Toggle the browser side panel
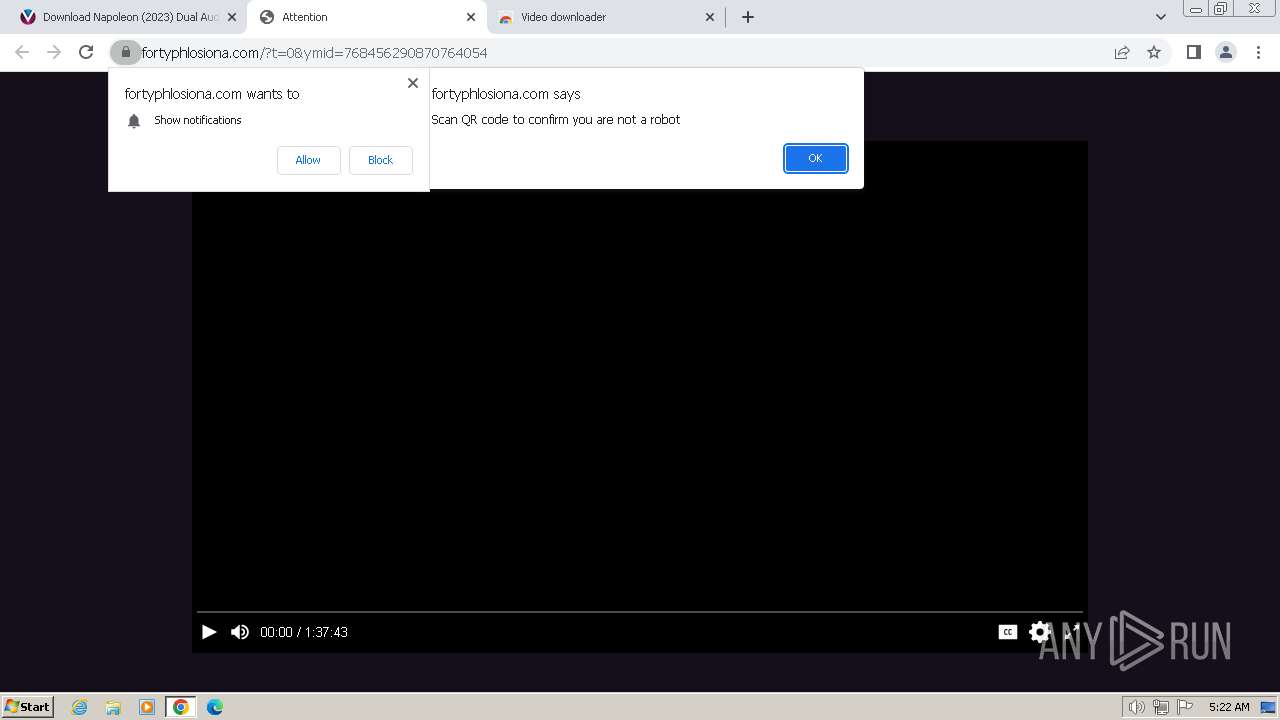The width and height of the screenshot is (1280, 720). coord(1193,52)
